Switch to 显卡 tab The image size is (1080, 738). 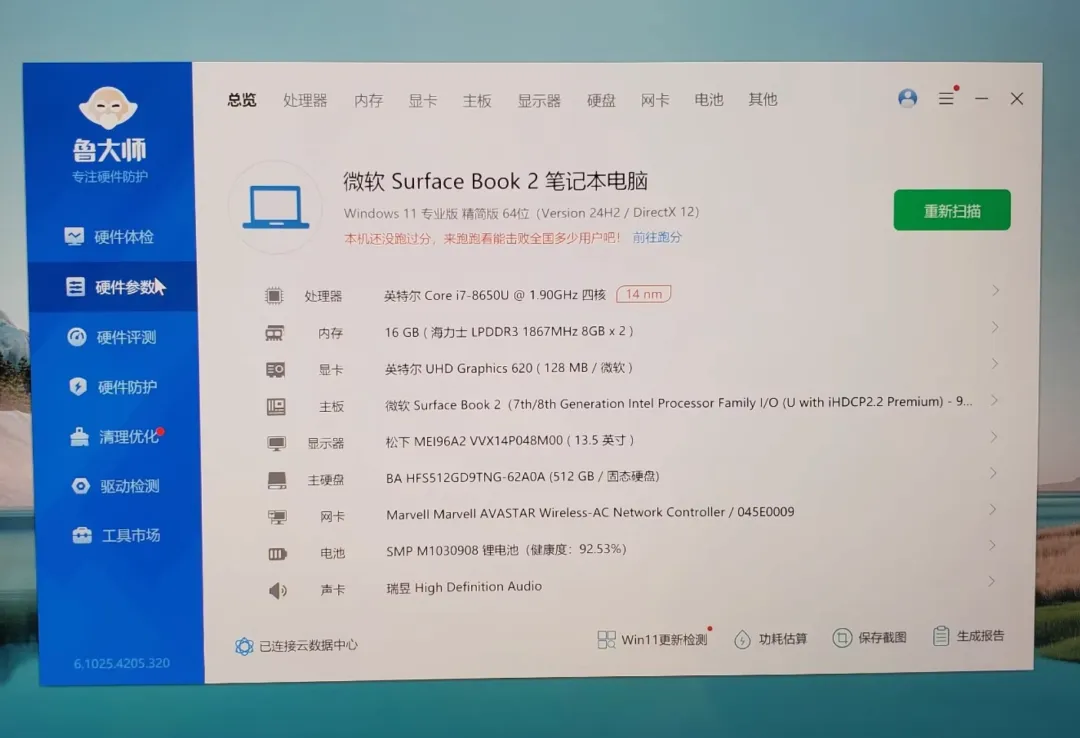pos(423,101)
